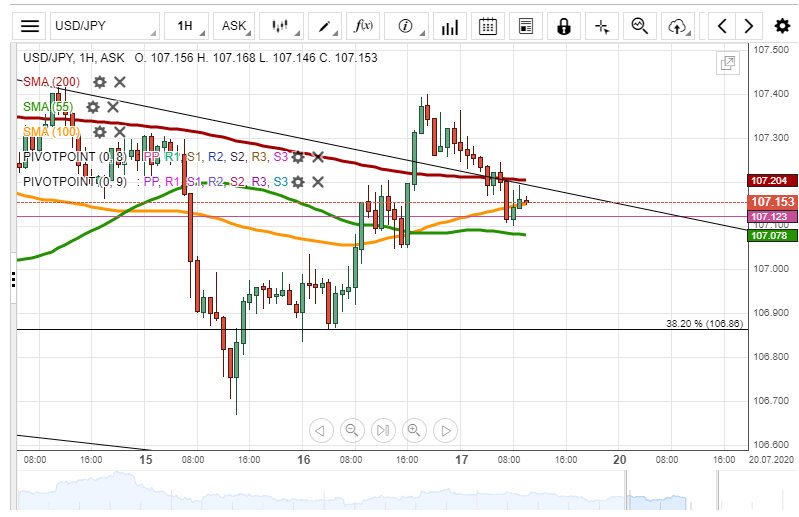Click the 107.204 red price tag
The width and height of the screenshot is (799, 517).
pos(773,181)
